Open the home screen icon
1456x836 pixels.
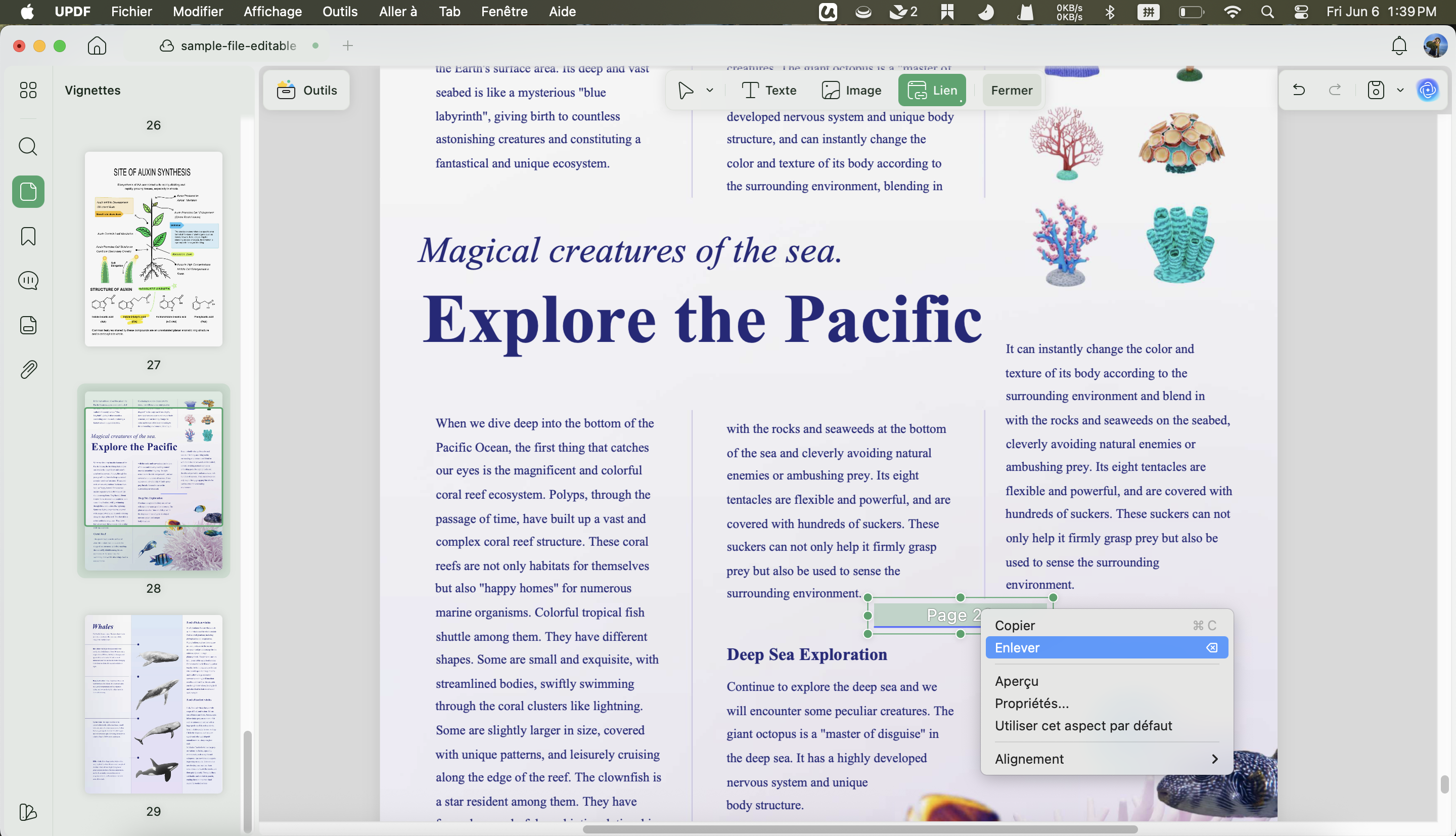tap(97, 46)
